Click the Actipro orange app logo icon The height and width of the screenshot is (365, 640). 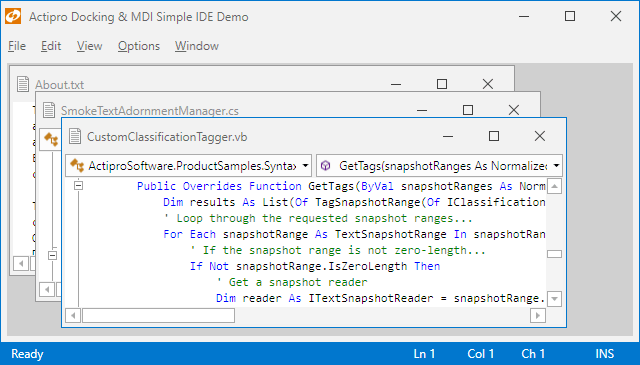(x=13, y=16)
